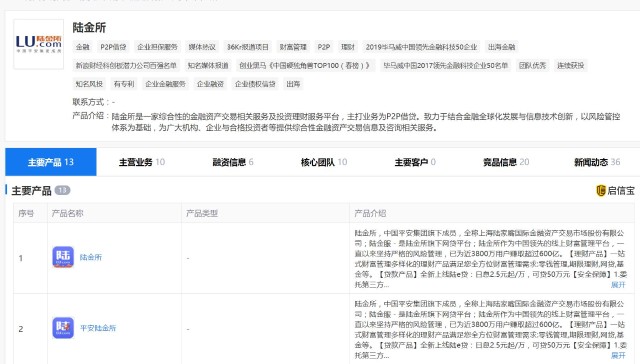Click the 财富管理 tag
The height and width of the screenshot is (364, 640).
pos(293,47)
